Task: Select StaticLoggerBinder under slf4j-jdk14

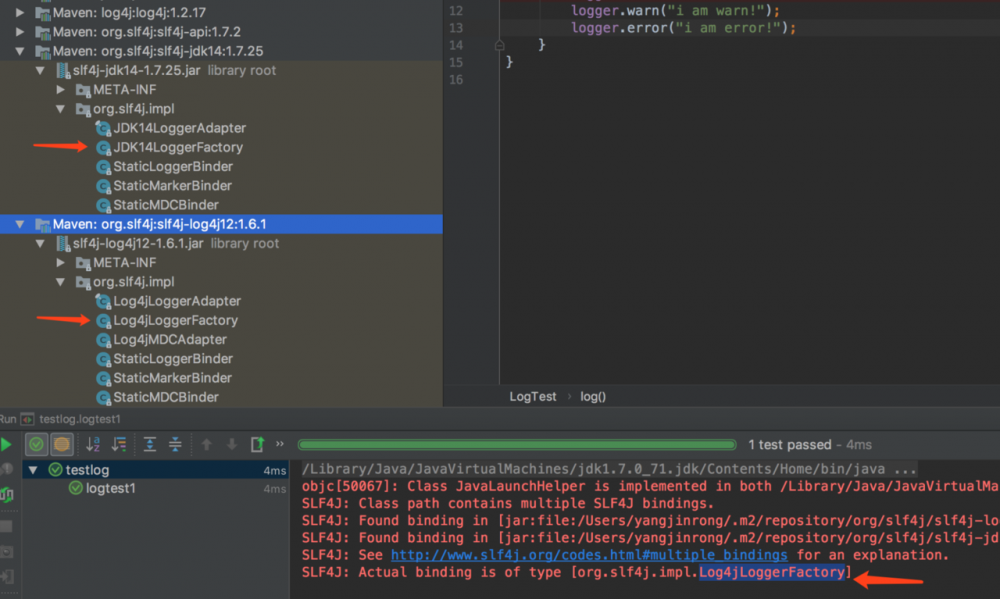Action: [x=173, y=166]
